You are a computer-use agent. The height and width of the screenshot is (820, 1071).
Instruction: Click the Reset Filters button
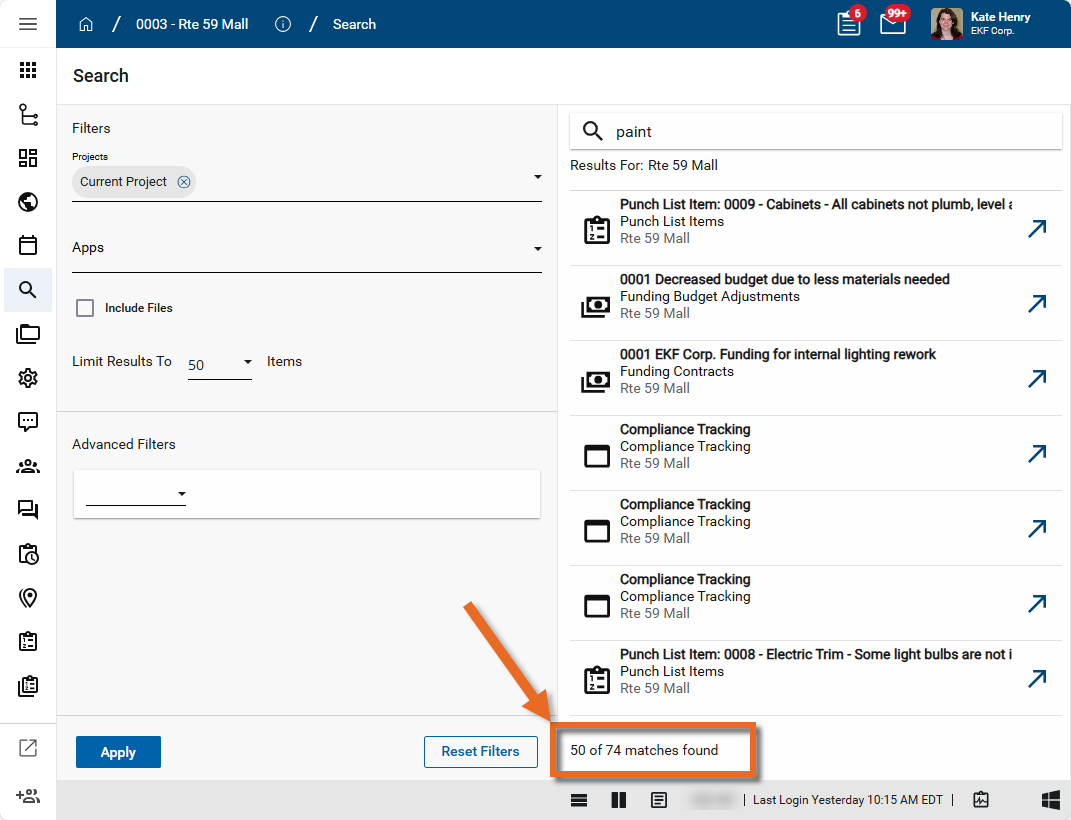point(480,752)
